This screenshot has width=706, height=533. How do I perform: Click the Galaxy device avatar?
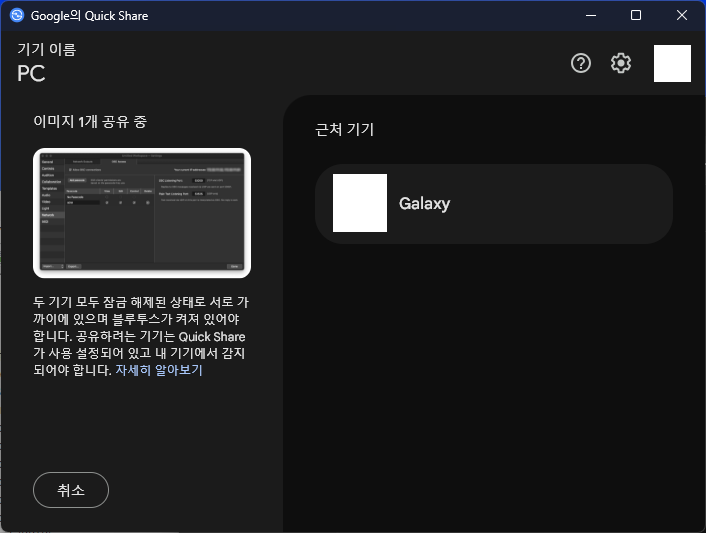[x=360, y=203]
